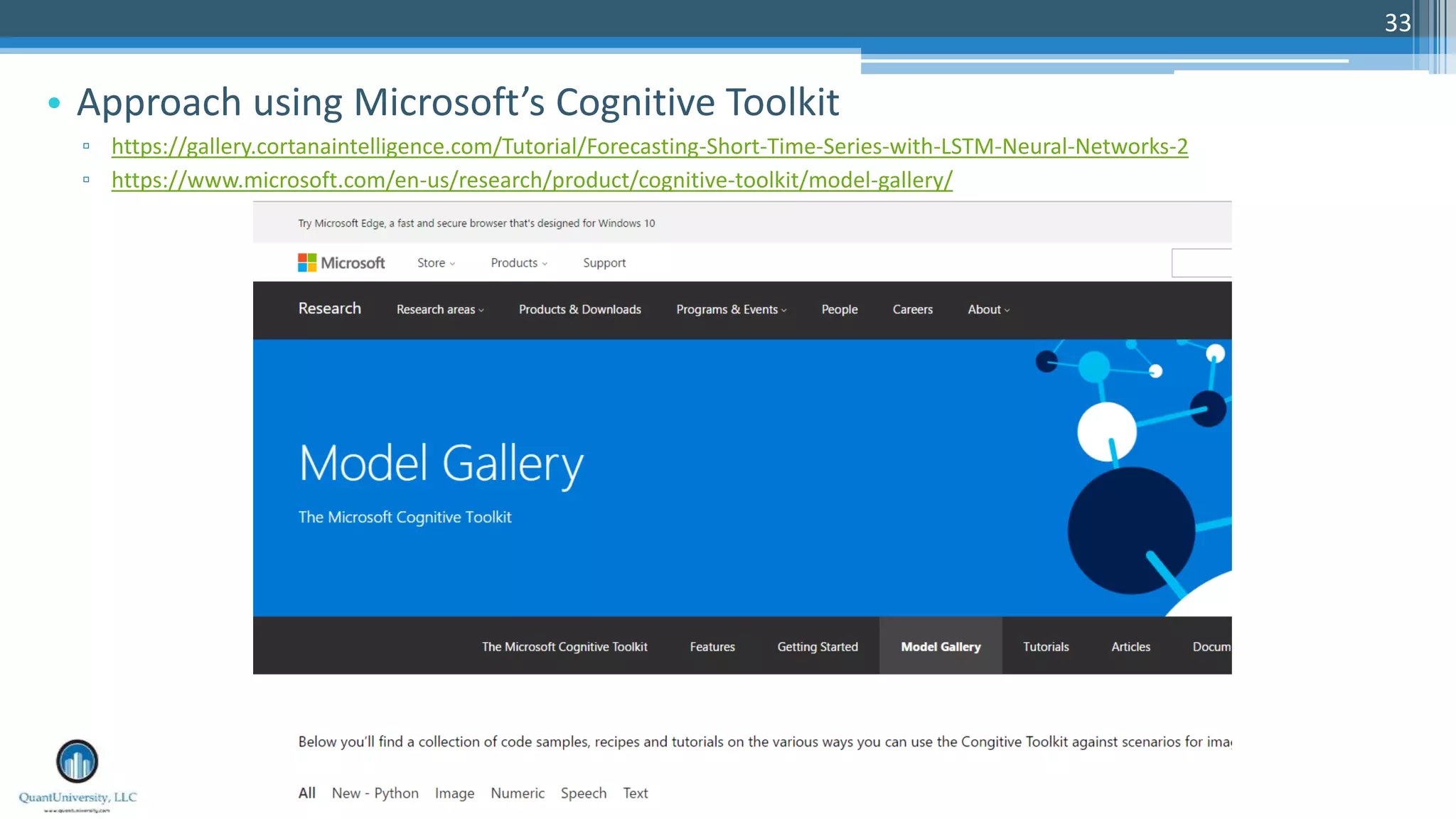Expand the Store dropdown
The width and height of the screenshot is (1456, 819).
(436, 263)
